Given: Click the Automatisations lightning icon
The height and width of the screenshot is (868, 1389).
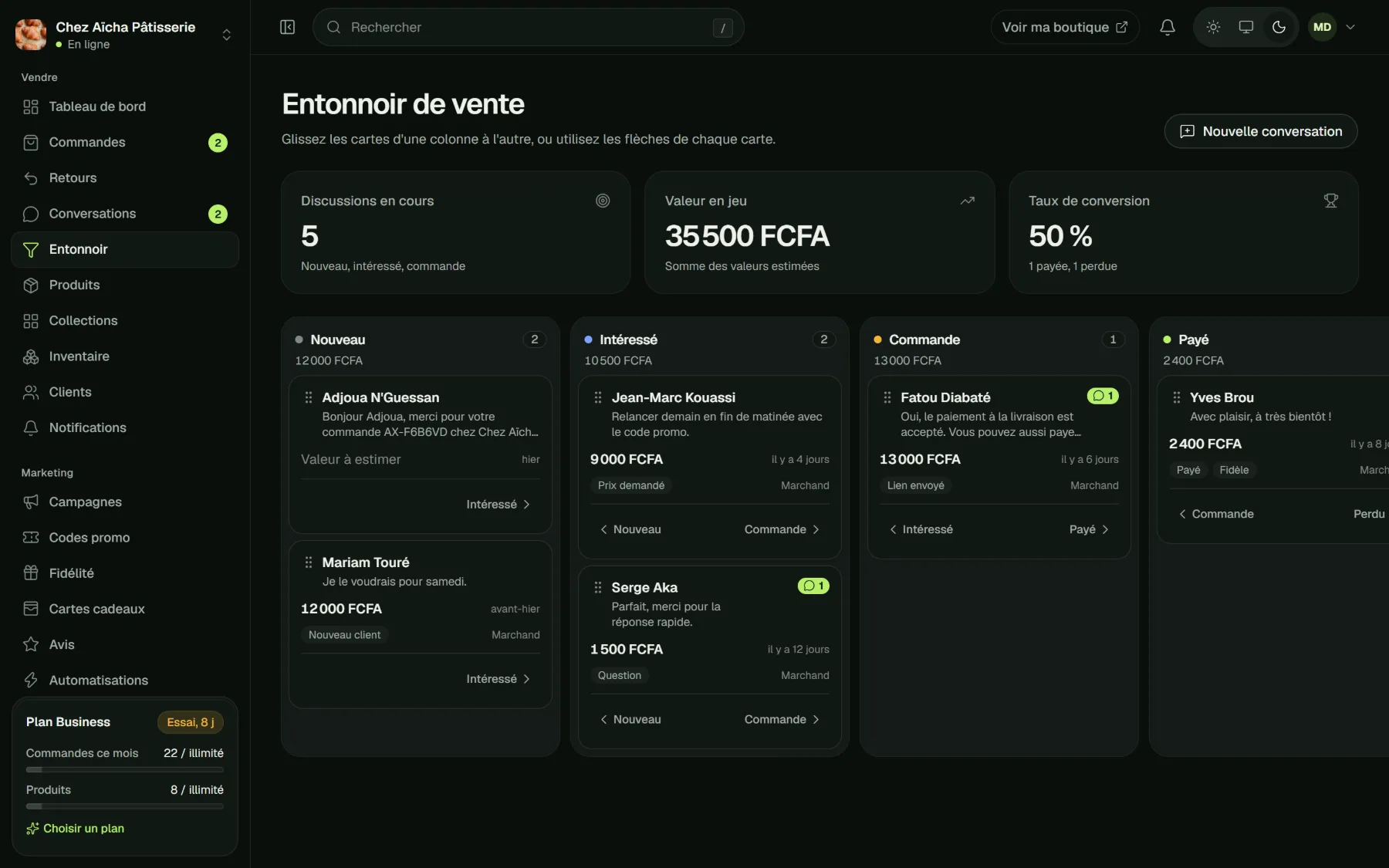Looking at the screenshot, I should click(x=31, y=680).
